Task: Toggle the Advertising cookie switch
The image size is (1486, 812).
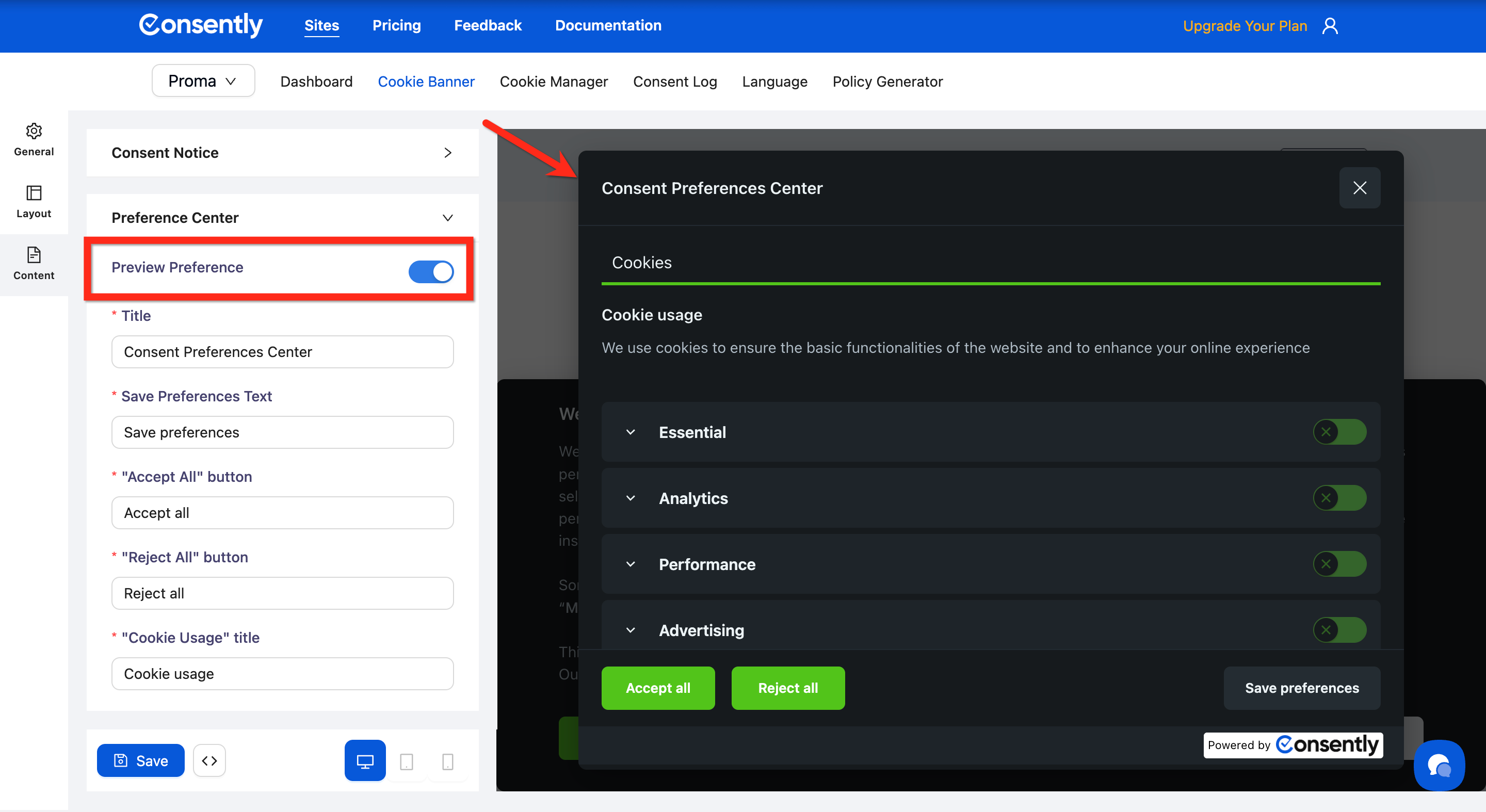Action: 1339,630
